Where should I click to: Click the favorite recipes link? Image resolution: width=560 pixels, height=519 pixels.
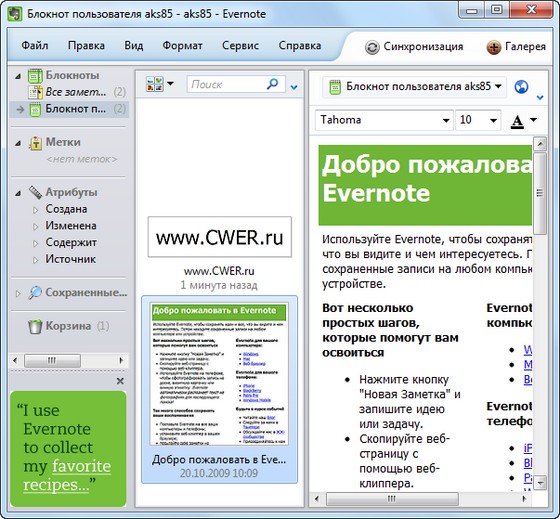tap(67, 475)
